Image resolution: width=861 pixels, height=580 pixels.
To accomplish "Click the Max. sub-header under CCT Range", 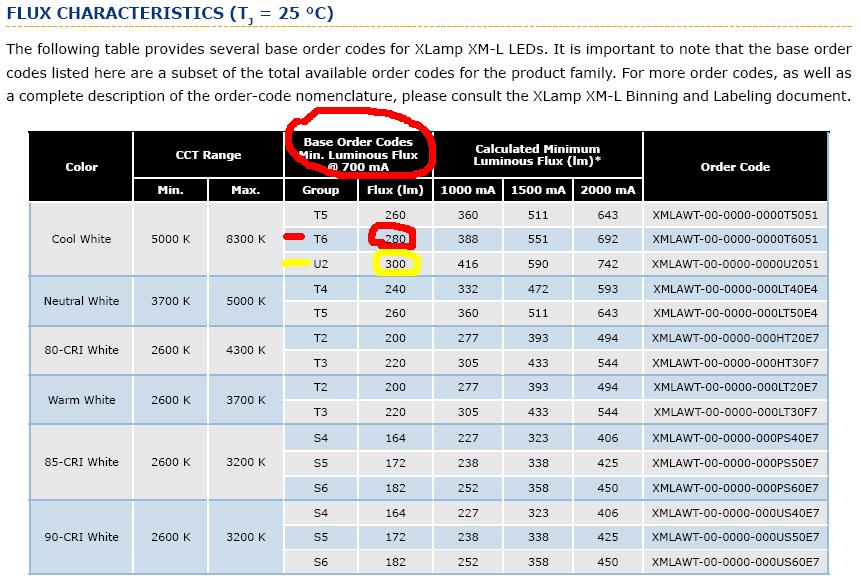I will coord(245,190).
